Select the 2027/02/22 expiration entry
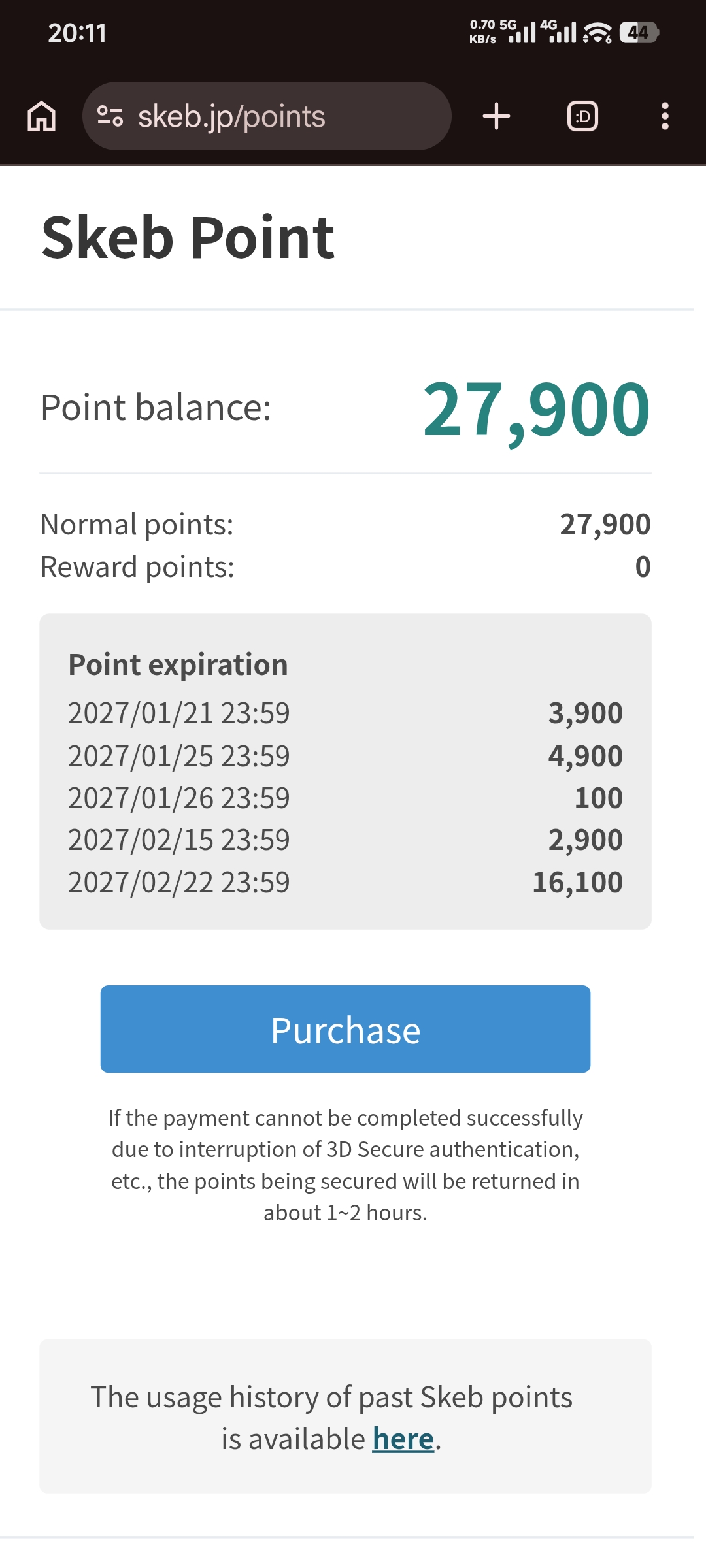Image resolution: width=706 pixels, height=1568 pixels. click(345, 882)
